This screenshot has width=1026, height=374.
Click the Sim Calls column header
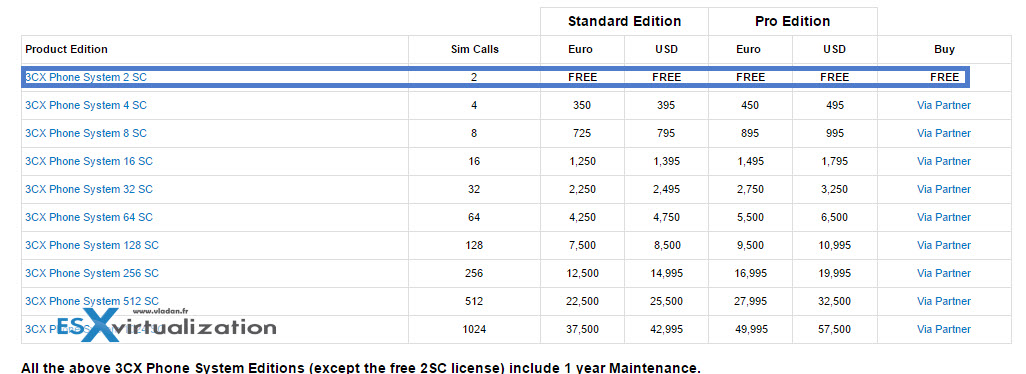(474, 49)
